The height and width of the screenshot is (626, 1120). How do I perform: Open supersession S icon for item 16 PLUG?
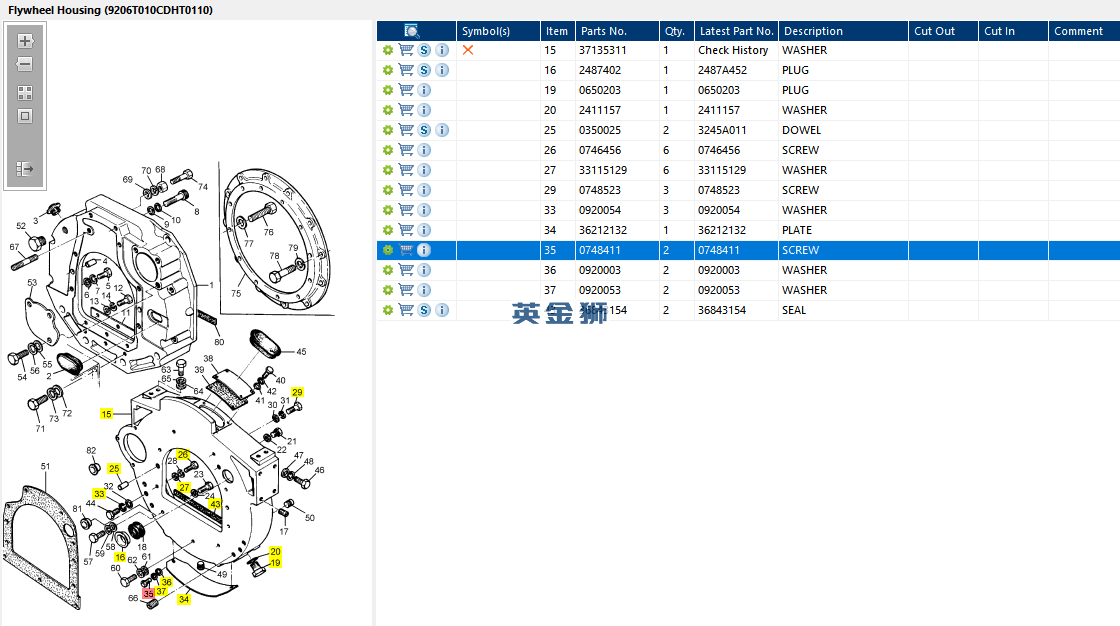pyautogui.click(x=424, y=70)
